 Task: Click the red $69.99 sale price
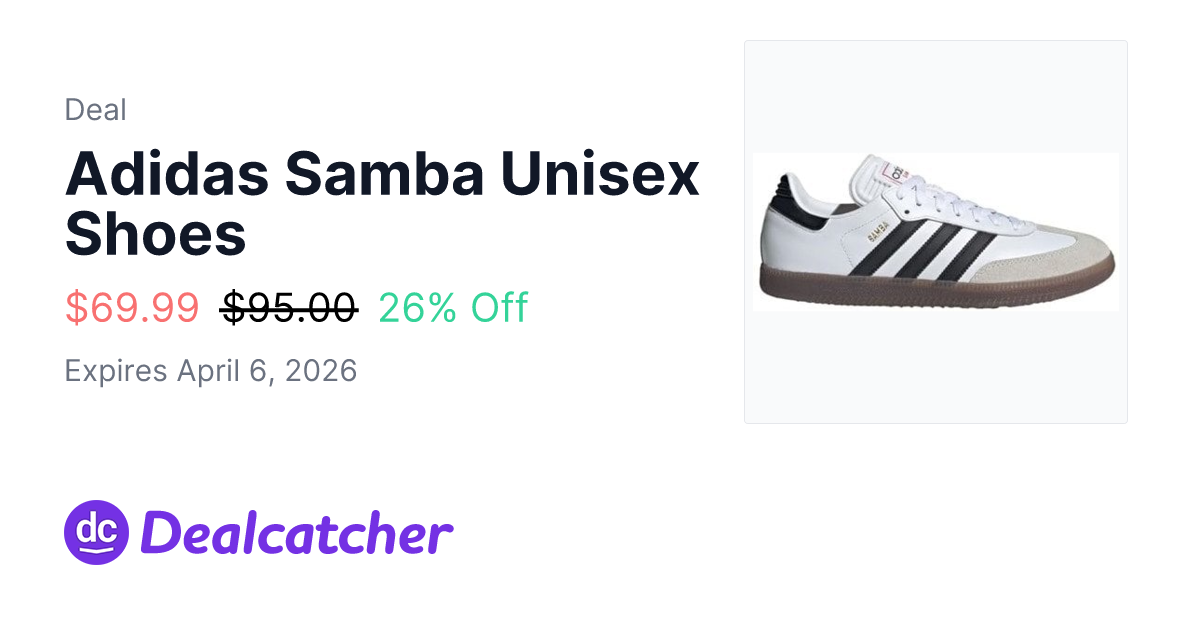click(132, 308)
